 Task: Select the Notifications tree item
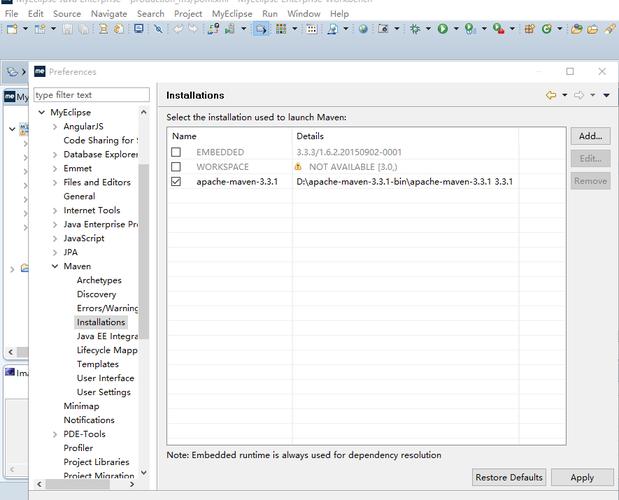(89, 420)
